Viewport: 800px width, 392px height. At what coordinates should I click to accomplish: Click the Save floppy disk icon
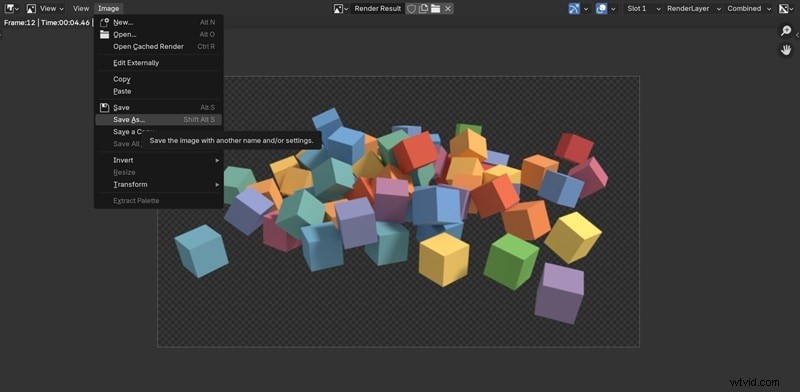[x=104, y=108]
